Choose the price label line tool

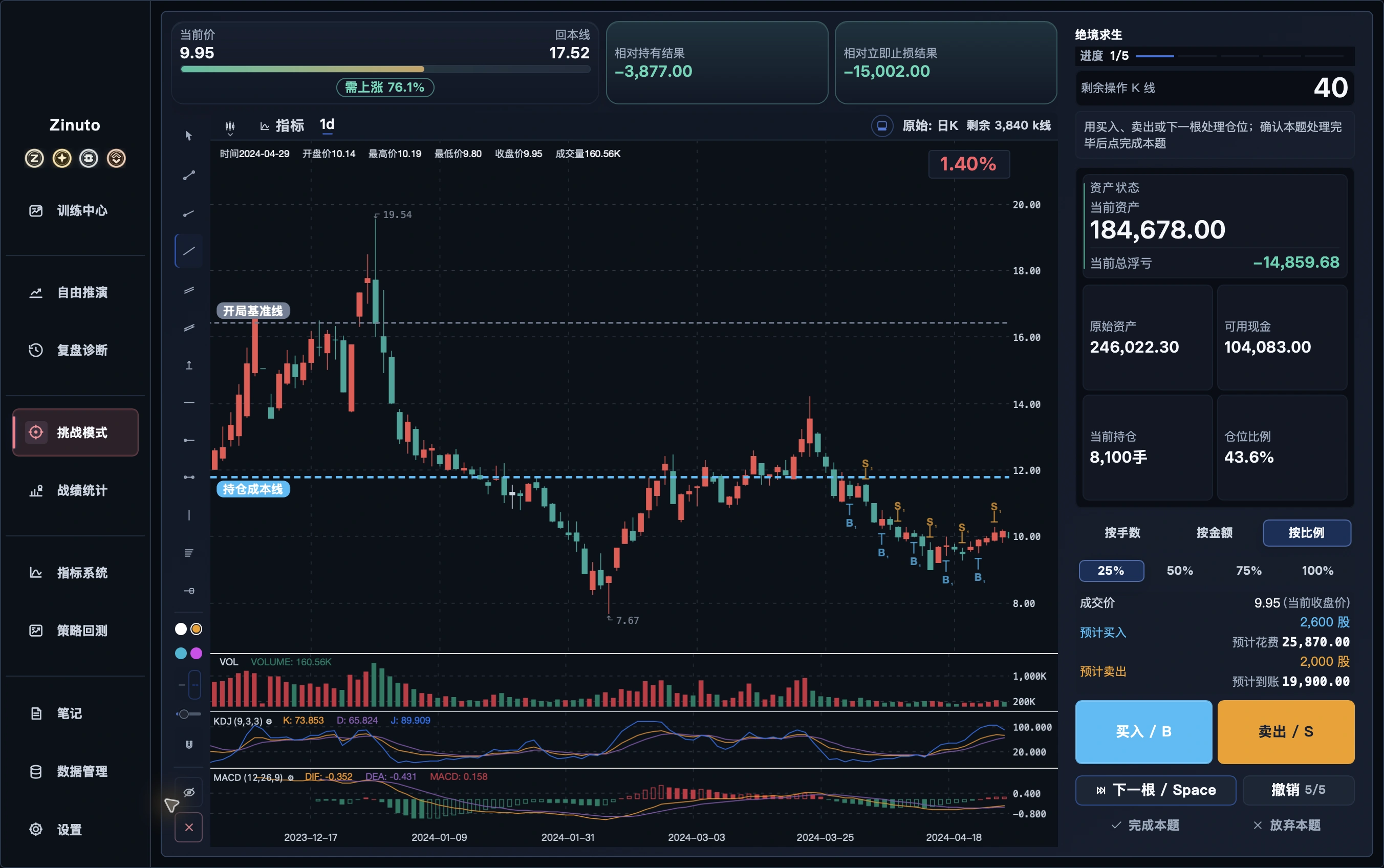[x=188, y=591]
